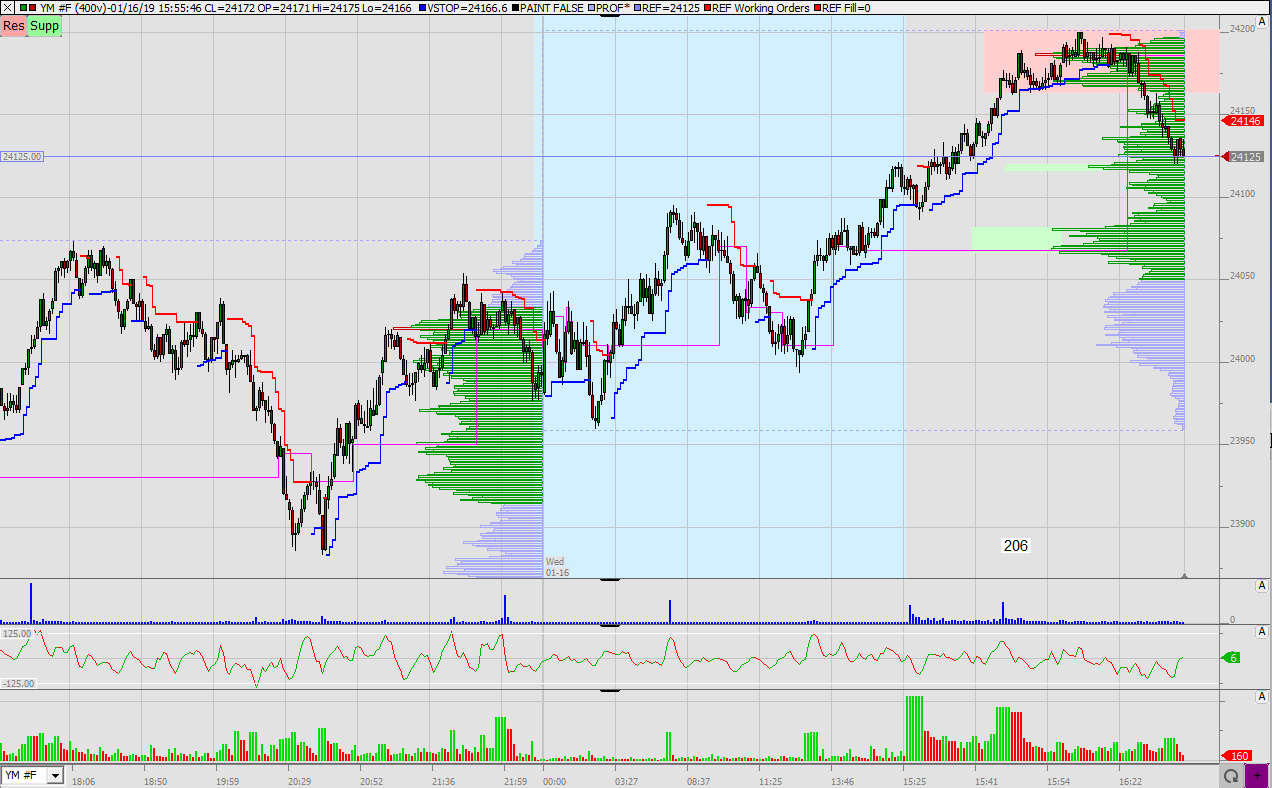Click the PROF* indicator square
Screen dimensions: 1272x788
(591, 8)
